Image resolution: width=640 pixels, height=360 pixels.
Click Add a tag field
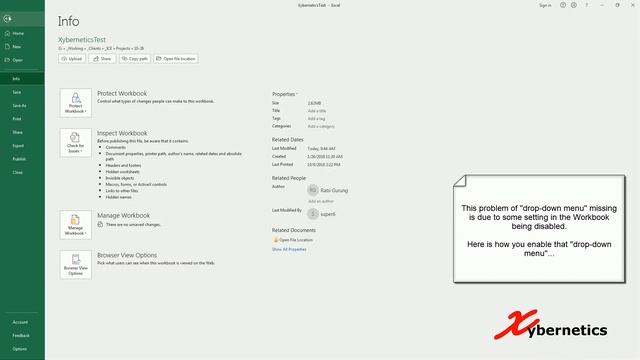(316, 119)
